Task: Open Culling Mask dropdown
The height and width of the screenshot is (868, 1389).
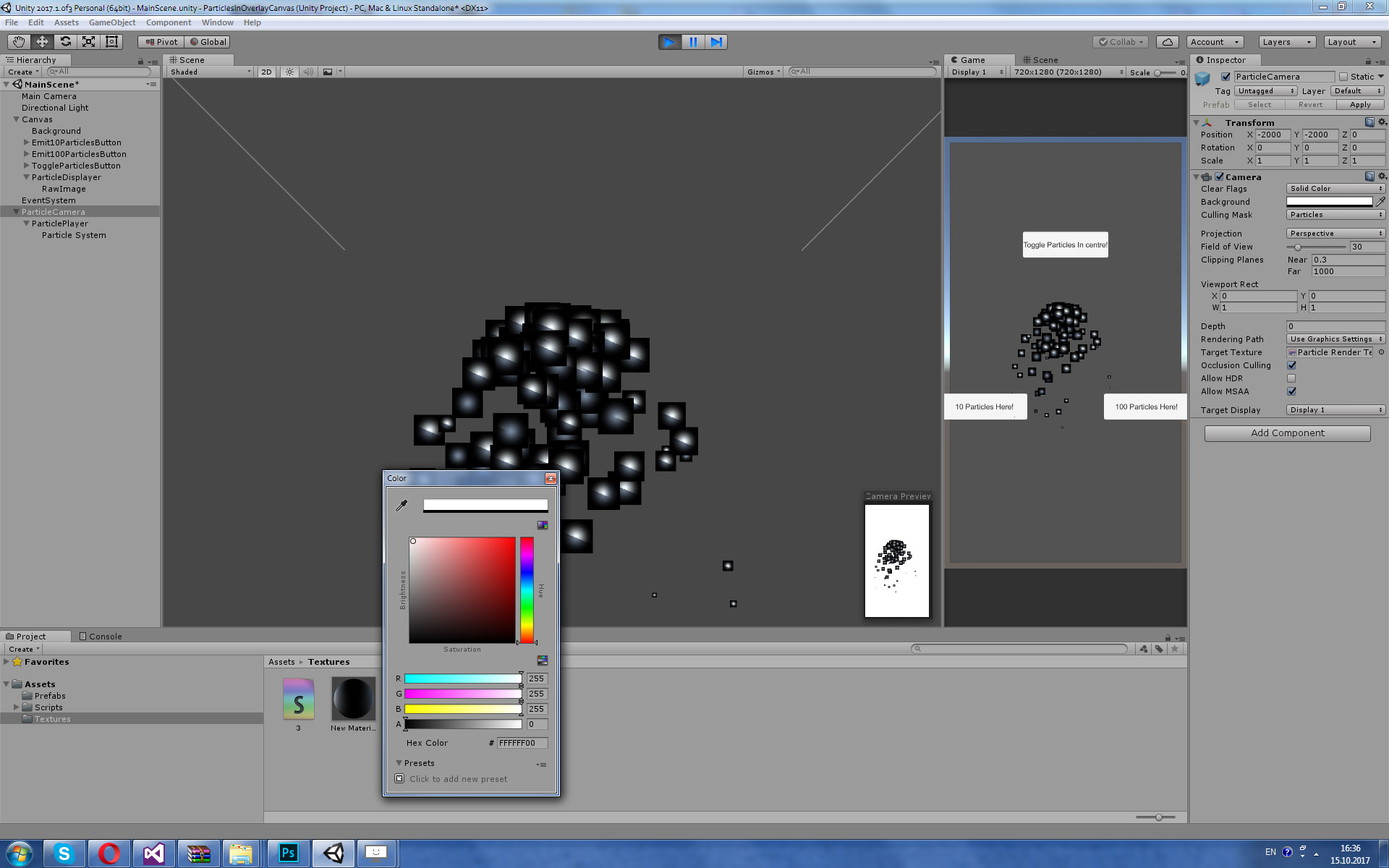Action: click(x=1335, y=215)
